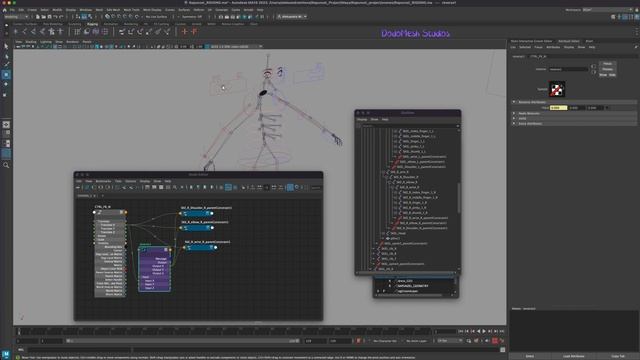Select the Move tool in the toolbox

(x=6, y=75)
